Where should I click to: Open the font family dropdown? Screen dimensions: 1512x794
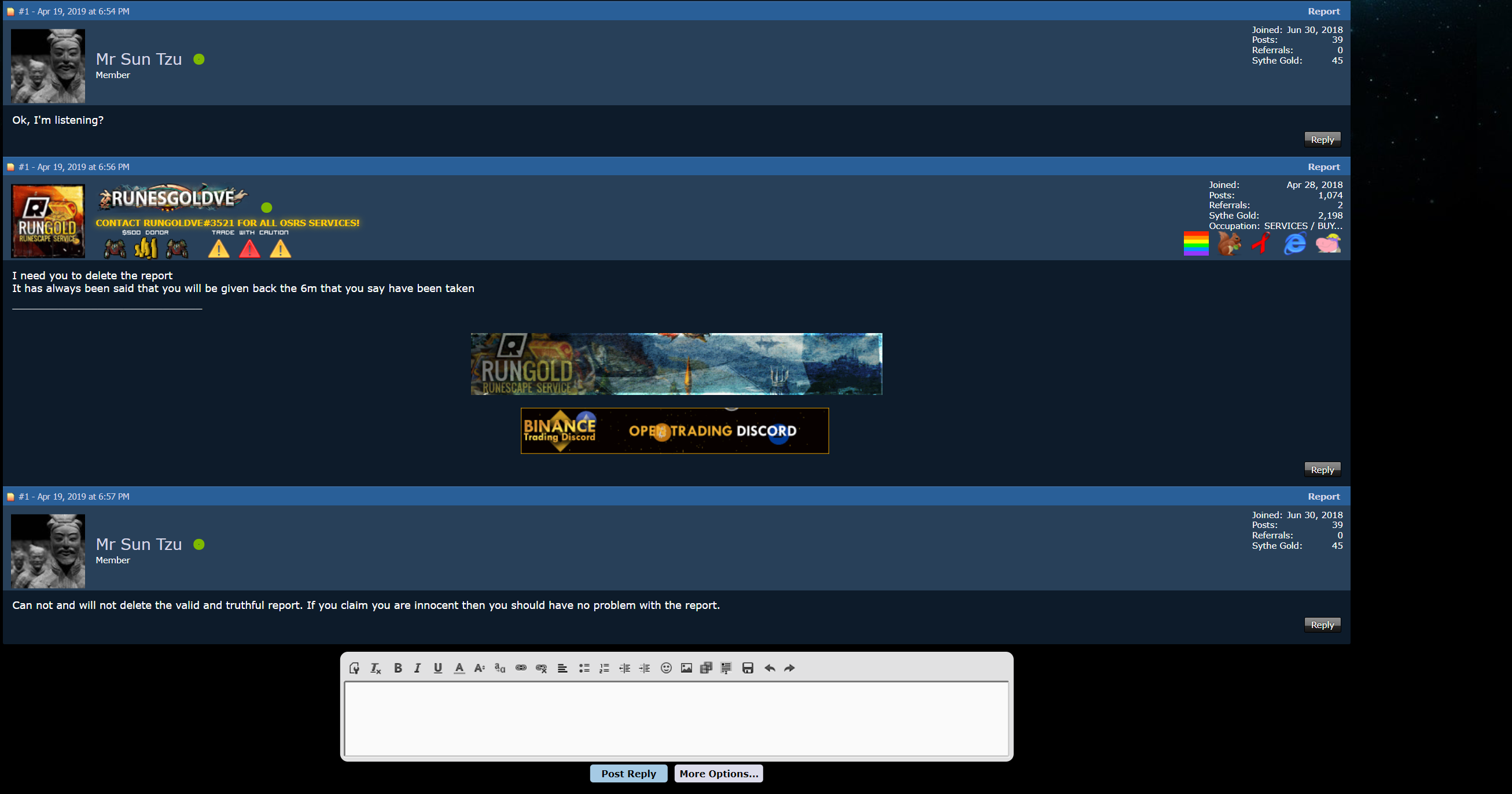(499, 668)
